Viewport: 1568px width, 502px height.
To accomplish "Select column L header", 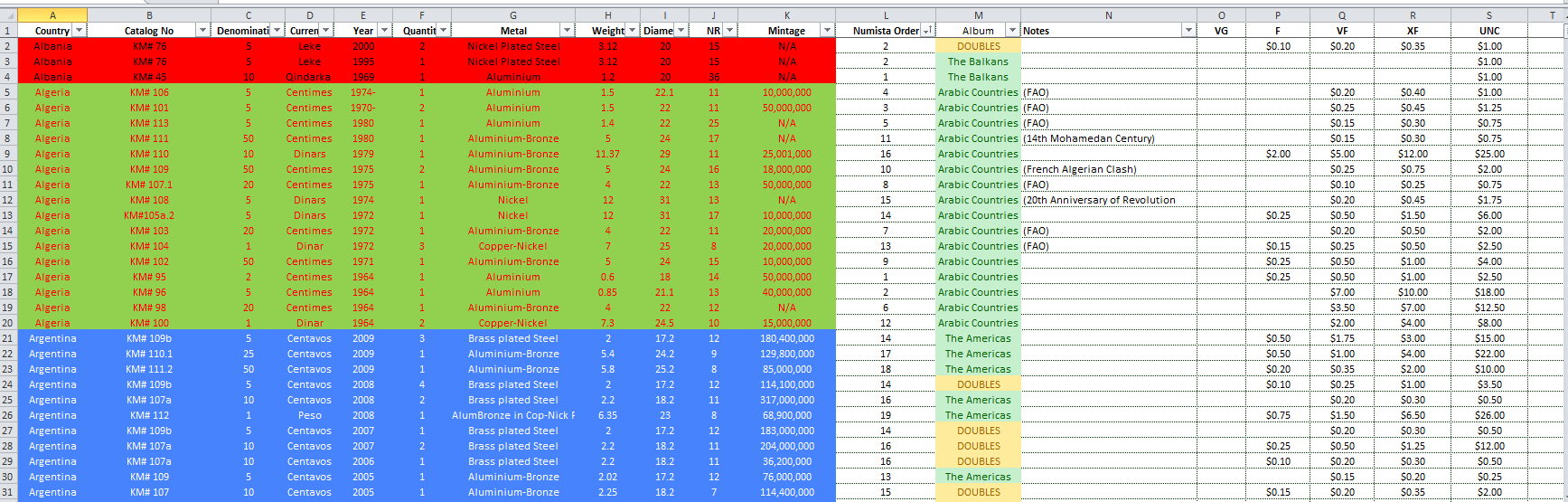I will 886,15.
